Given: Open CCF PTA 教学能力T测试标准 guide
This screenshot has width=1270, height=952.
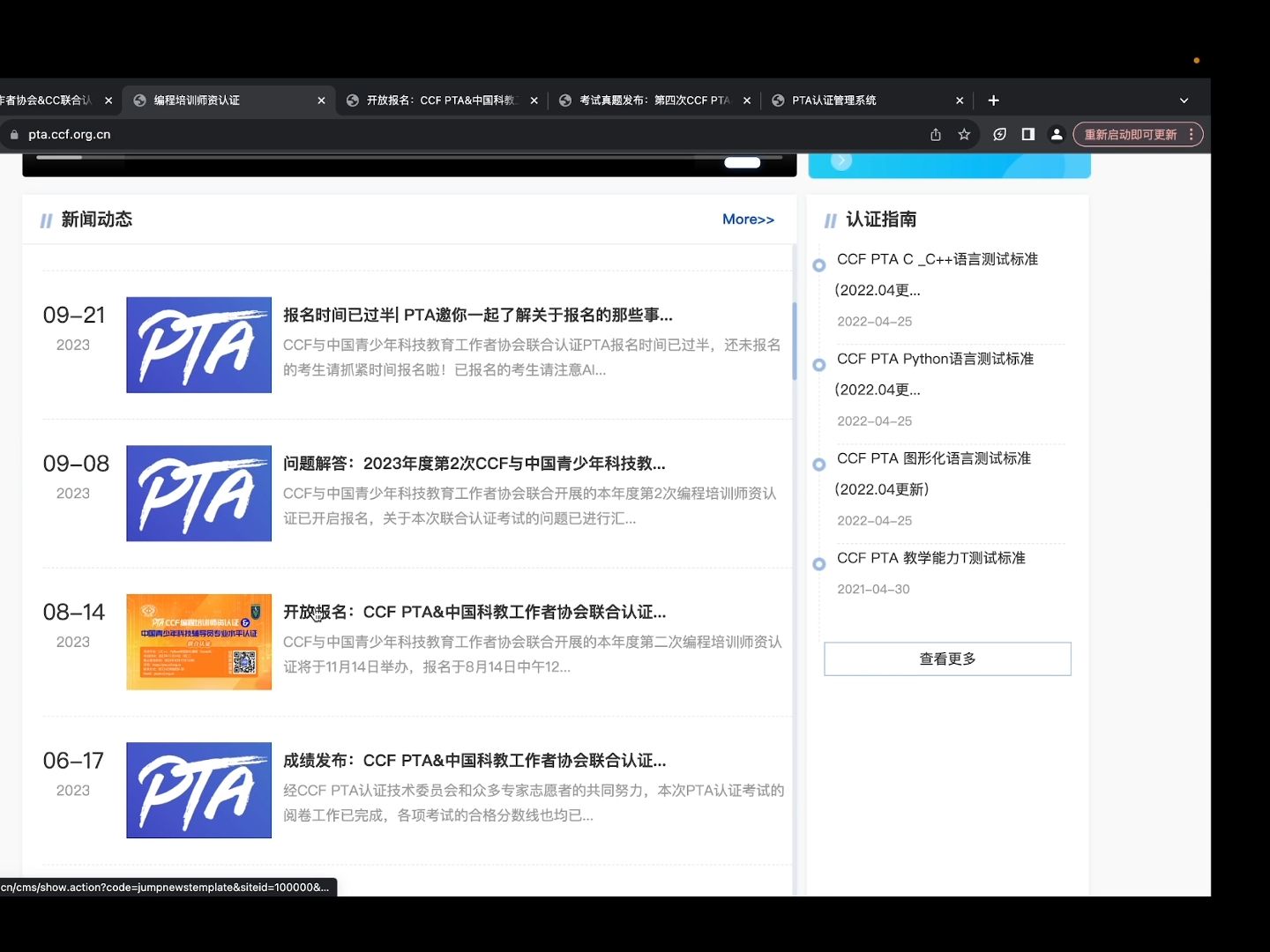Looking at the screenshot, I should click(x=931, y=558).
